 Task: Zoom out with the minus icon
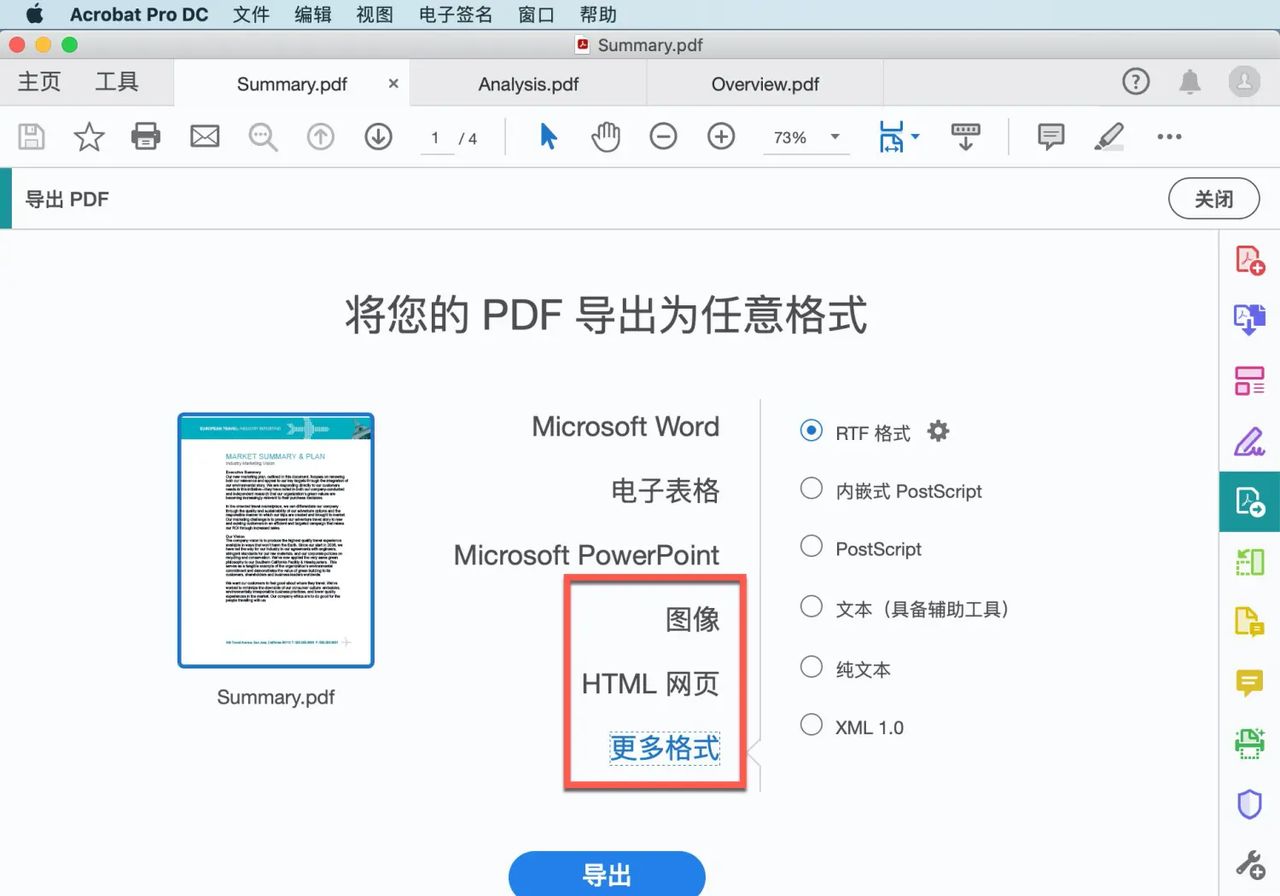coord(663,137)
